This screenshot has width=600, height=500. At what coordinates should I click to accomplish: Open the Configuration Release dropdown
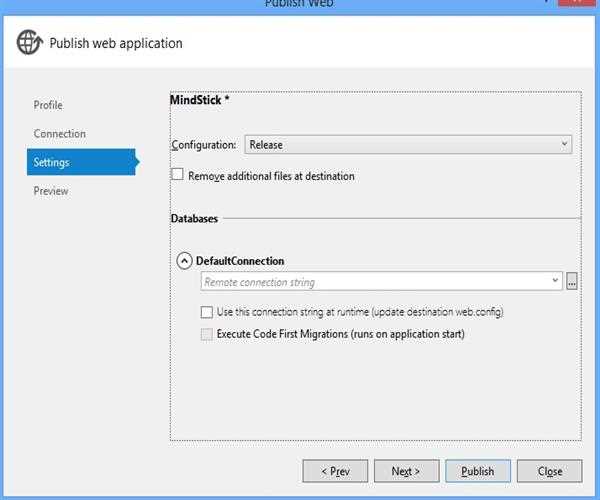(x=408, y=145)
